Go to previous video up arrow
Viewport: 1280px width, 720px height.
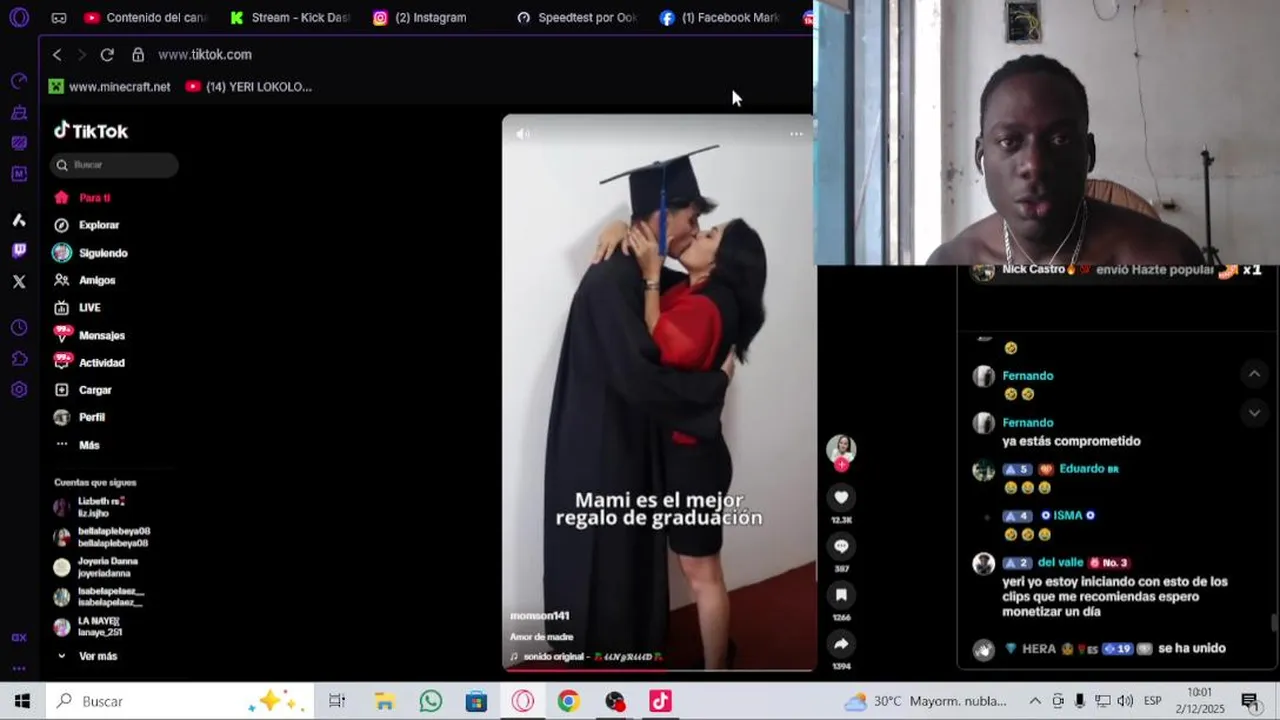point(1254,374)
